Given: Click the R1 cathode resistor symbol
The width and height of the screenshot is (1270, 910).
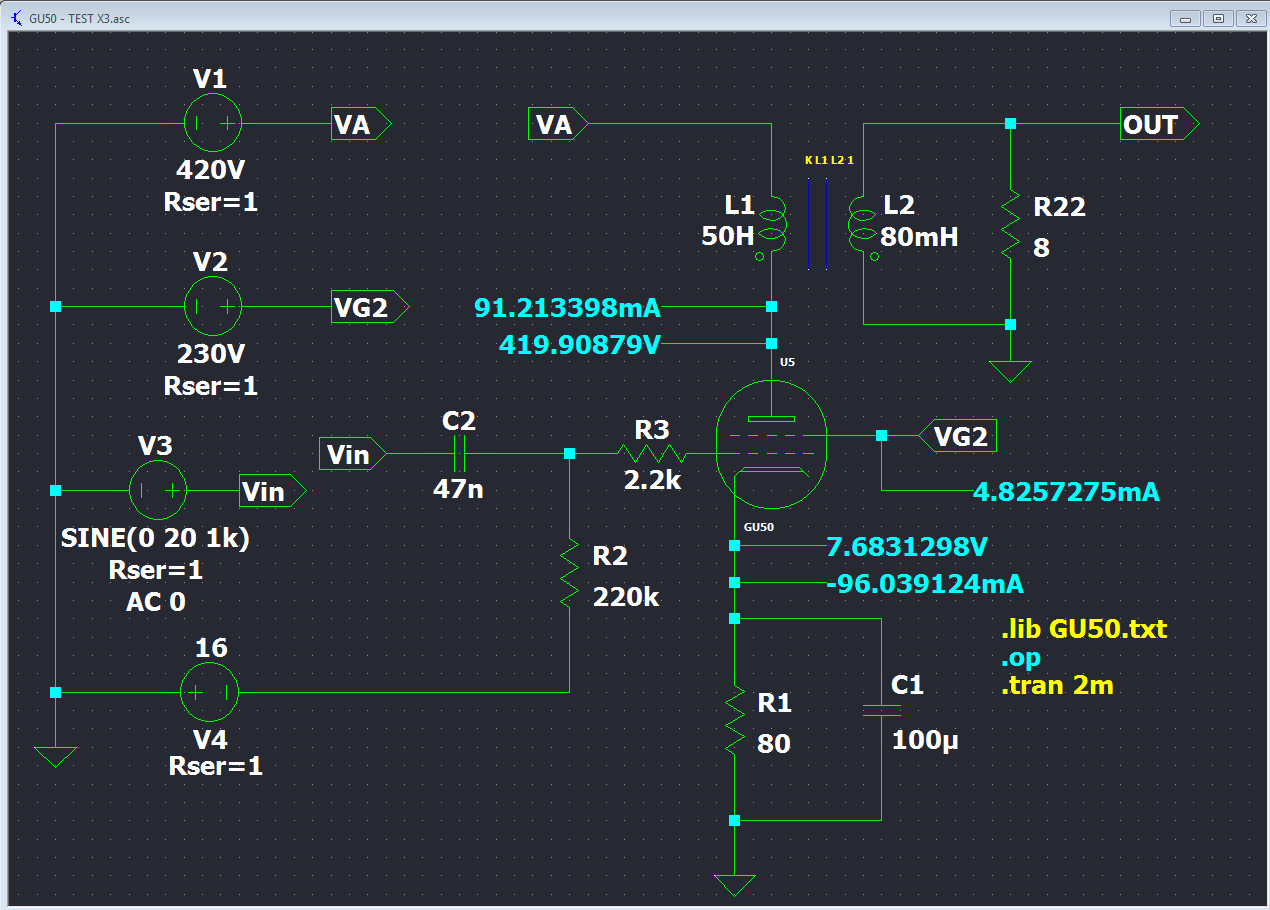Looking at the screenshot, I should click(735, 721).
